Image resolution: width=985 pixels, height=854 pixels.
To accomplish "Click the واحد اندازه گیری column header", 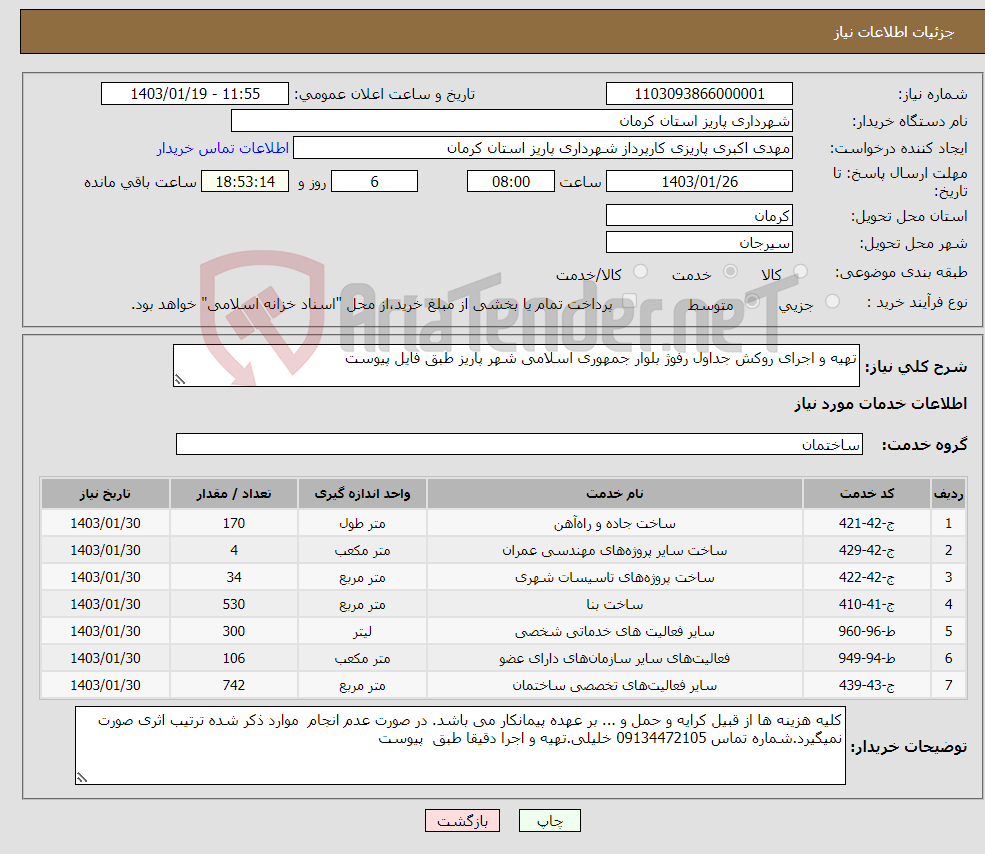I will pos(362,494).
